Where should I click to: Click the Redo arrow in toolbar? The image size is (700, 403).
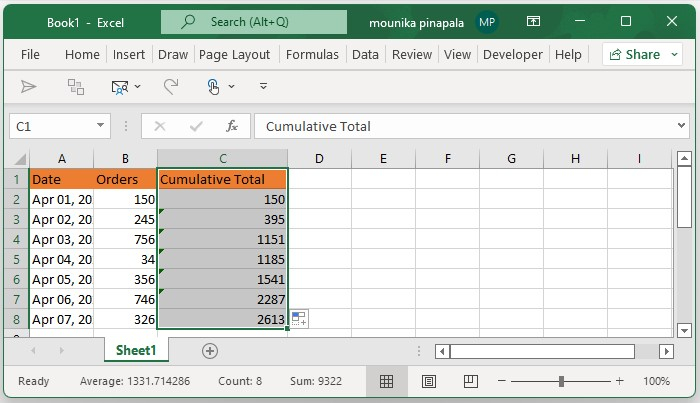pos(171,87)
